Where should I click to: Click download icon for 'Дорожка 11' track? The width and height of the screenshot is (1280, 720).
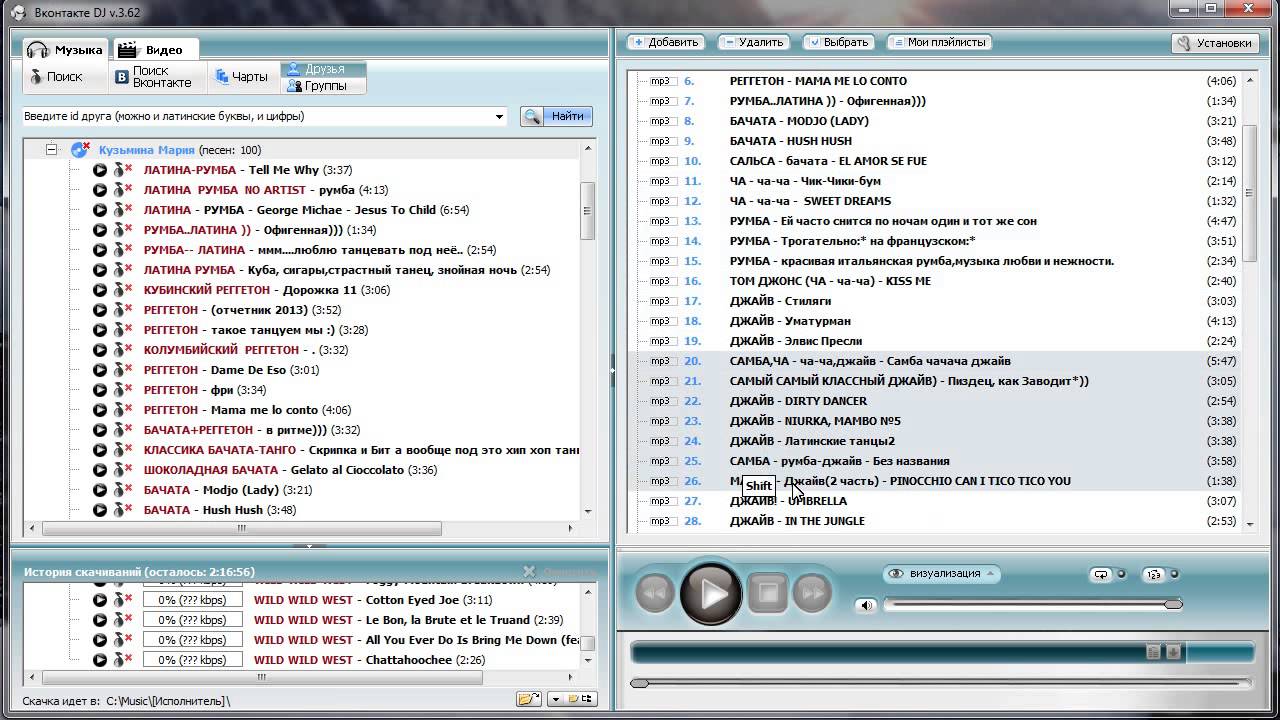pyautogui.click(x=122, y=290)
